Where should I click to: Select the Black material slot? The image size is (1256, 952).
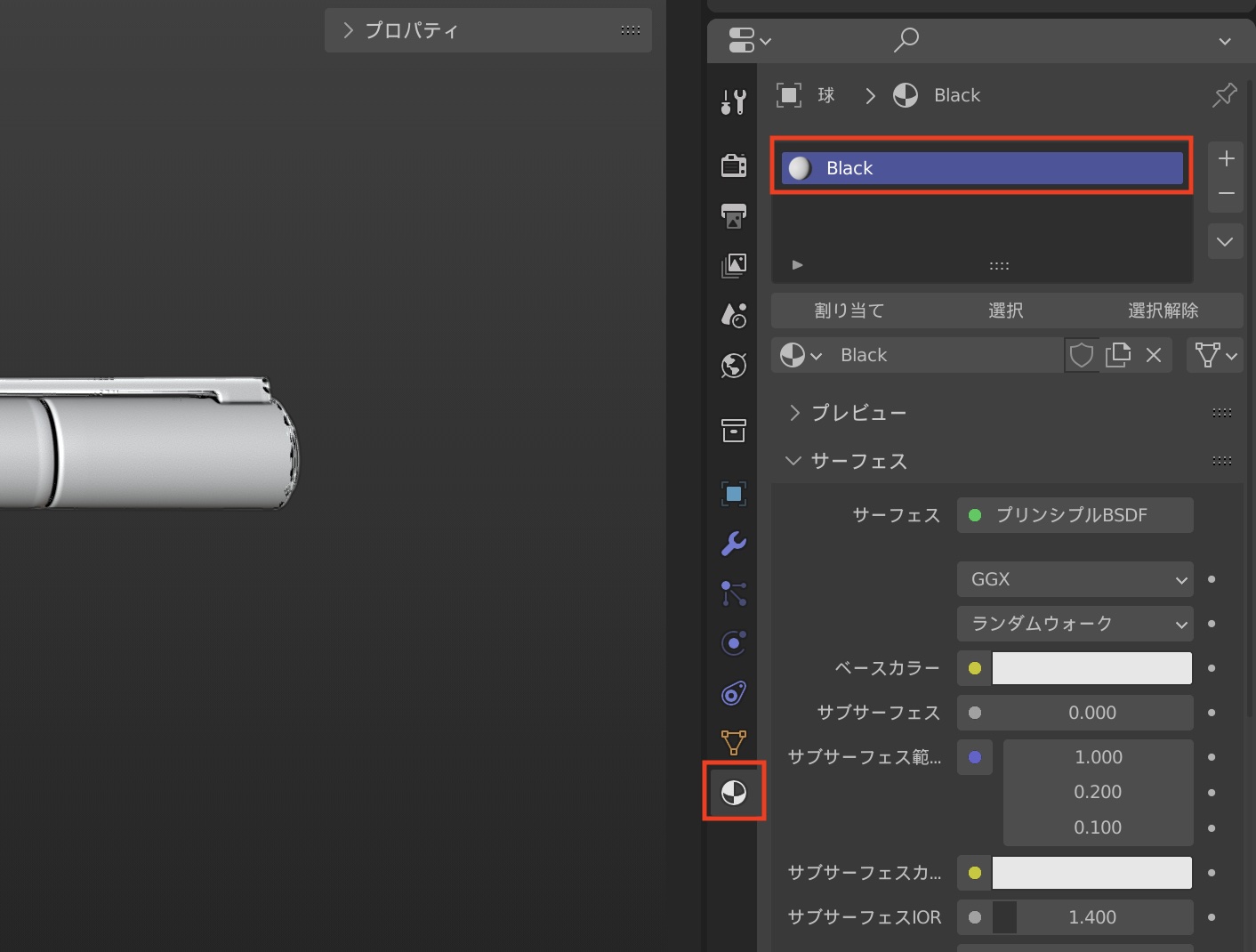click(981, 168)
